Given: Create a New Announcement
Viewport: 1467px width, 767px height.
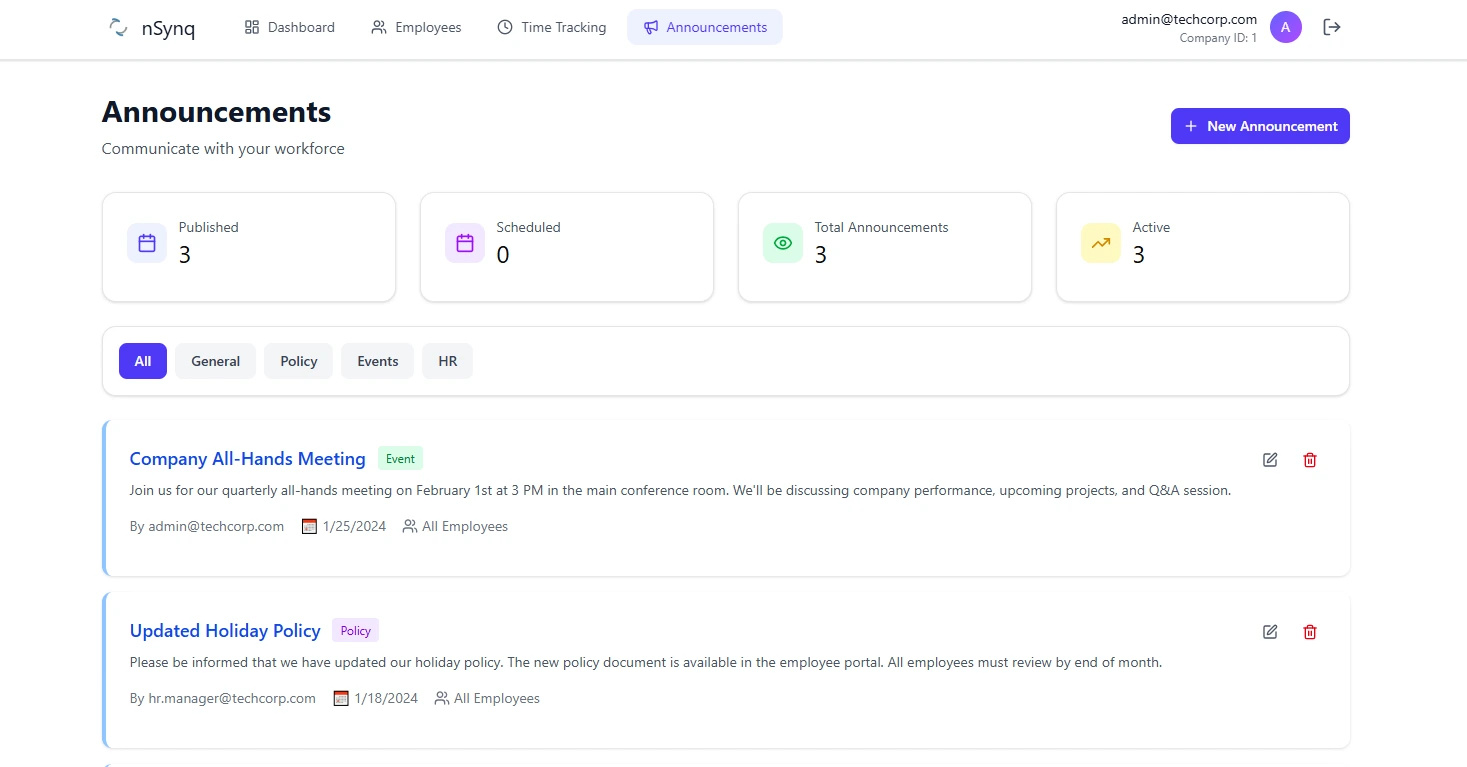Looking at the screenshot, I should point(1260,126).
